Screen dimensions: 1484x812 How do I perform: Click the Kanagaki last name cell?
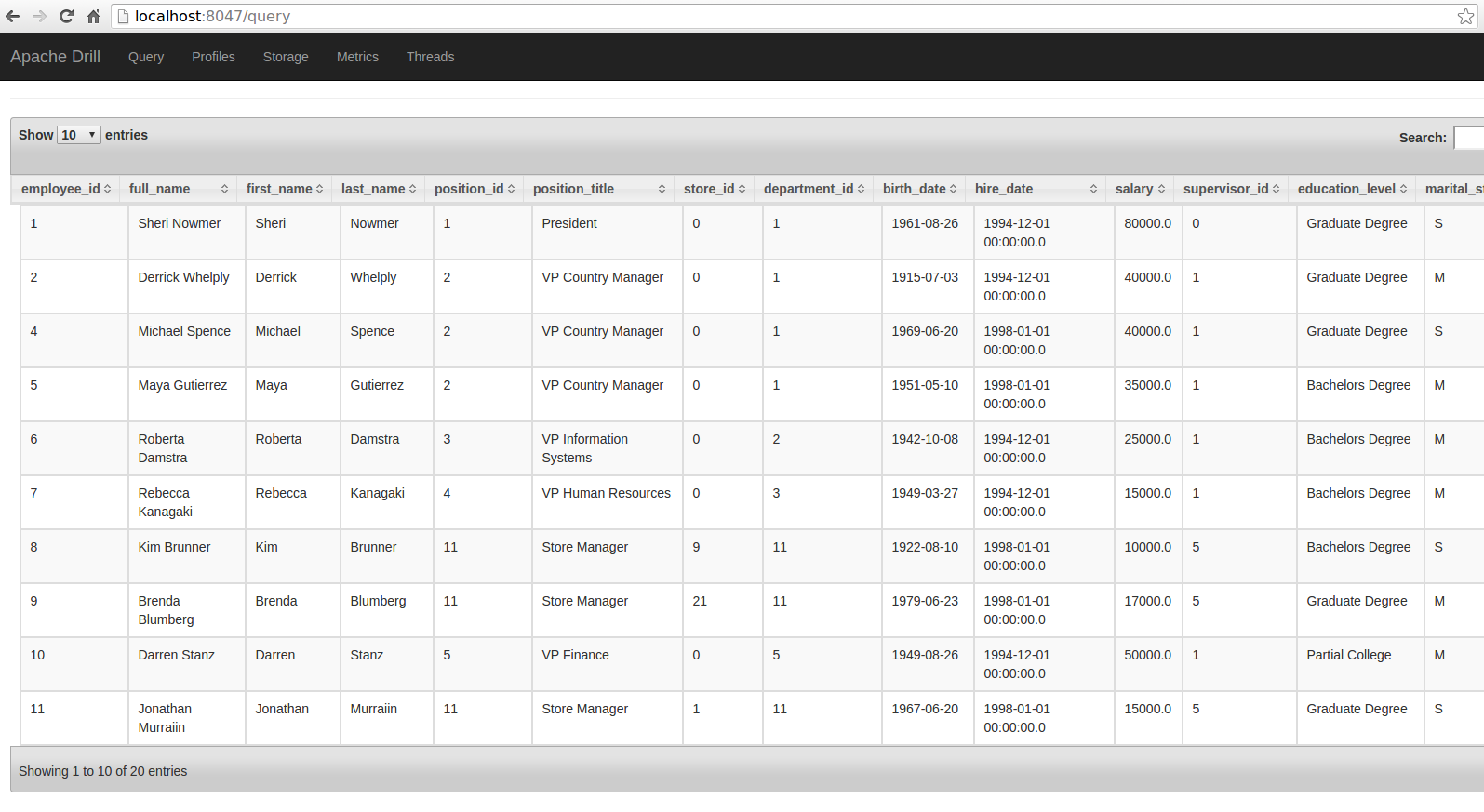click(387, 502)
